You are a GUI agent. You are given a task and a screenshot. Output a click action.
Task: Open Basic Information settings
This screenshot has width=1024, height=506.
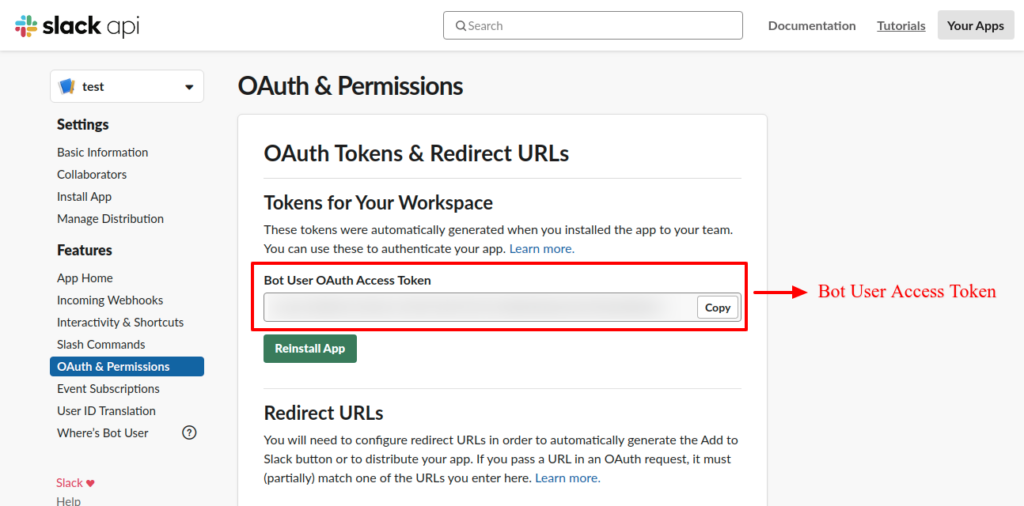tap(102, 153)
